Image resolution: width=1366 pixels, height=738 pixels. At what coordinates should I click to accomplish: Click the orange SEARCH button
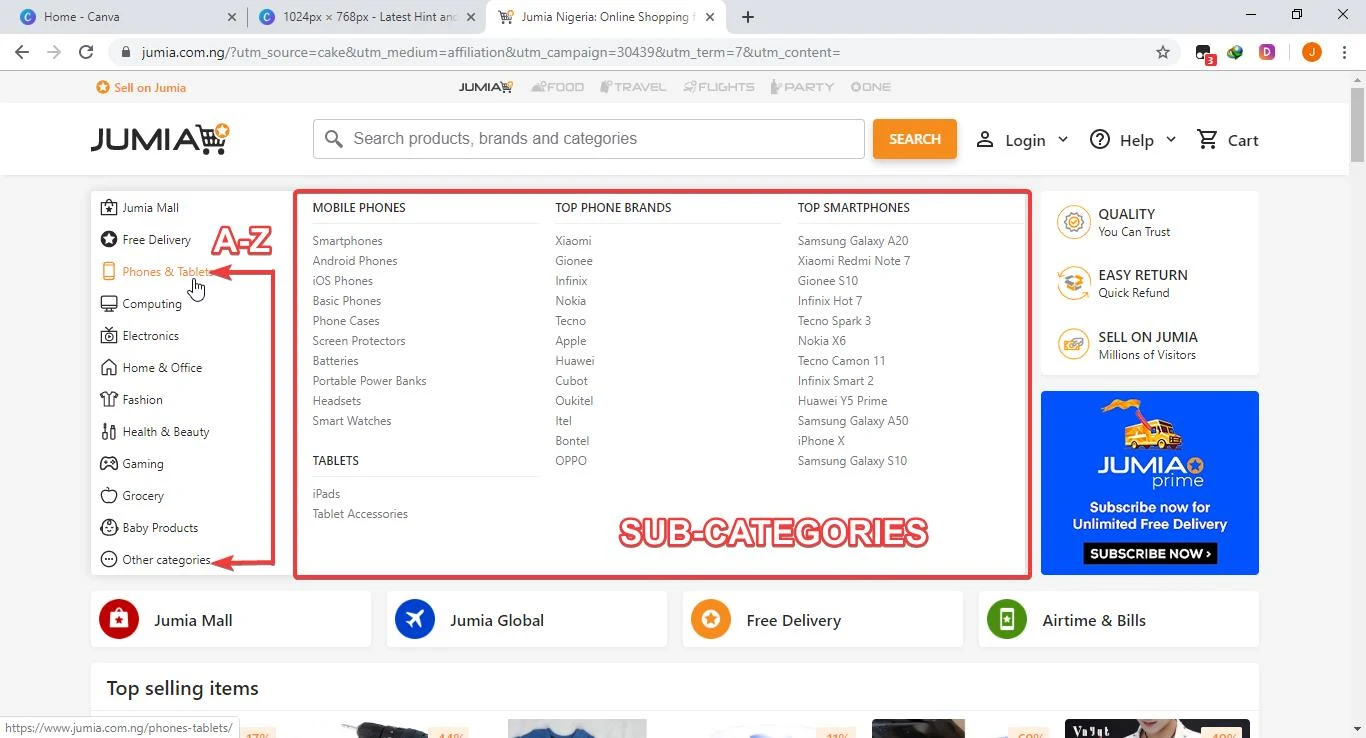[915, 139]
